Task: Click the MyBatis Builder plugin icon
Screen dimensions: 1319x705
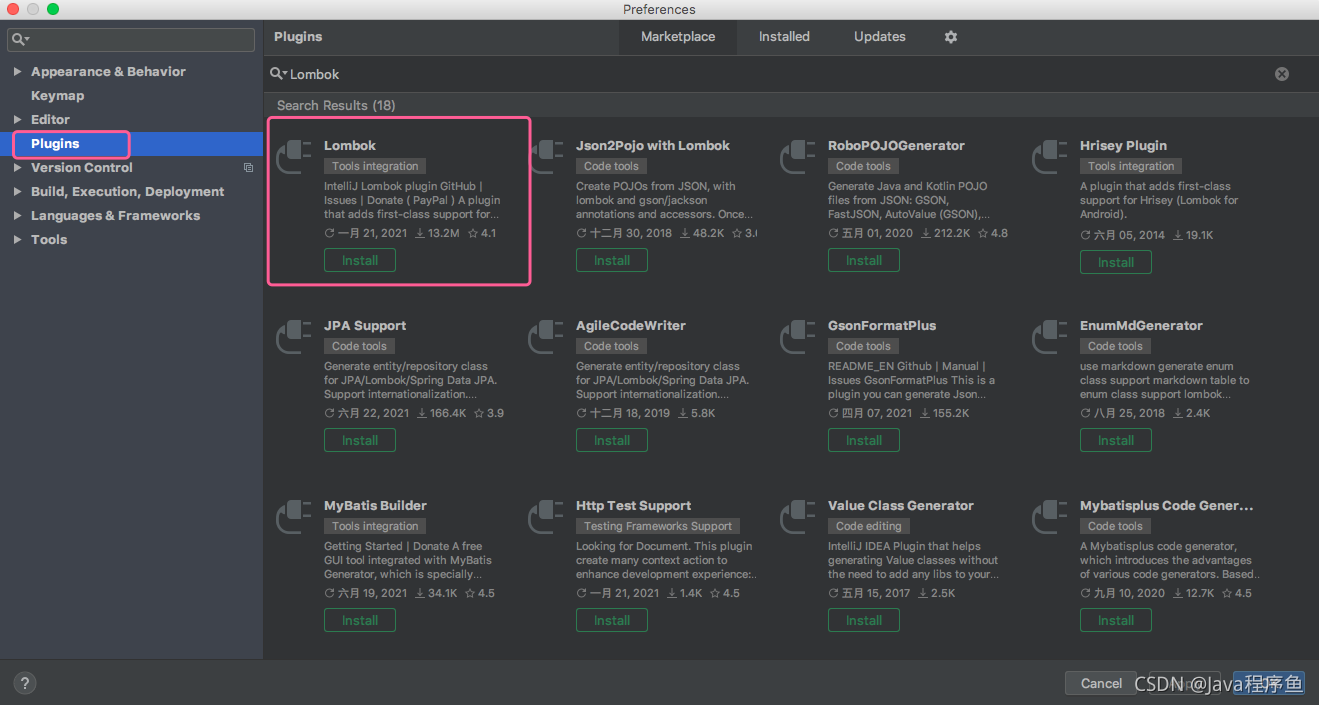Action: click(x=294, y=518)
